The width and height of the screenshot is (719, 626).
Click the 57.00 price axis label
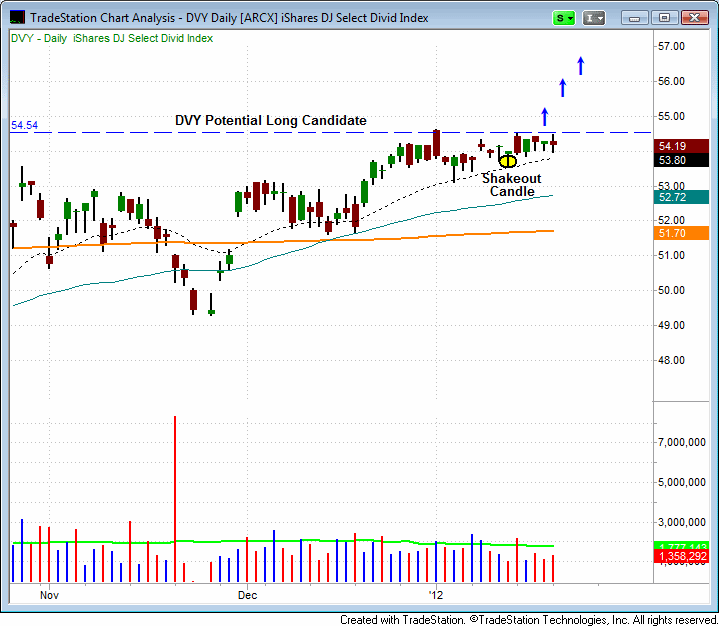click(671, 46)
